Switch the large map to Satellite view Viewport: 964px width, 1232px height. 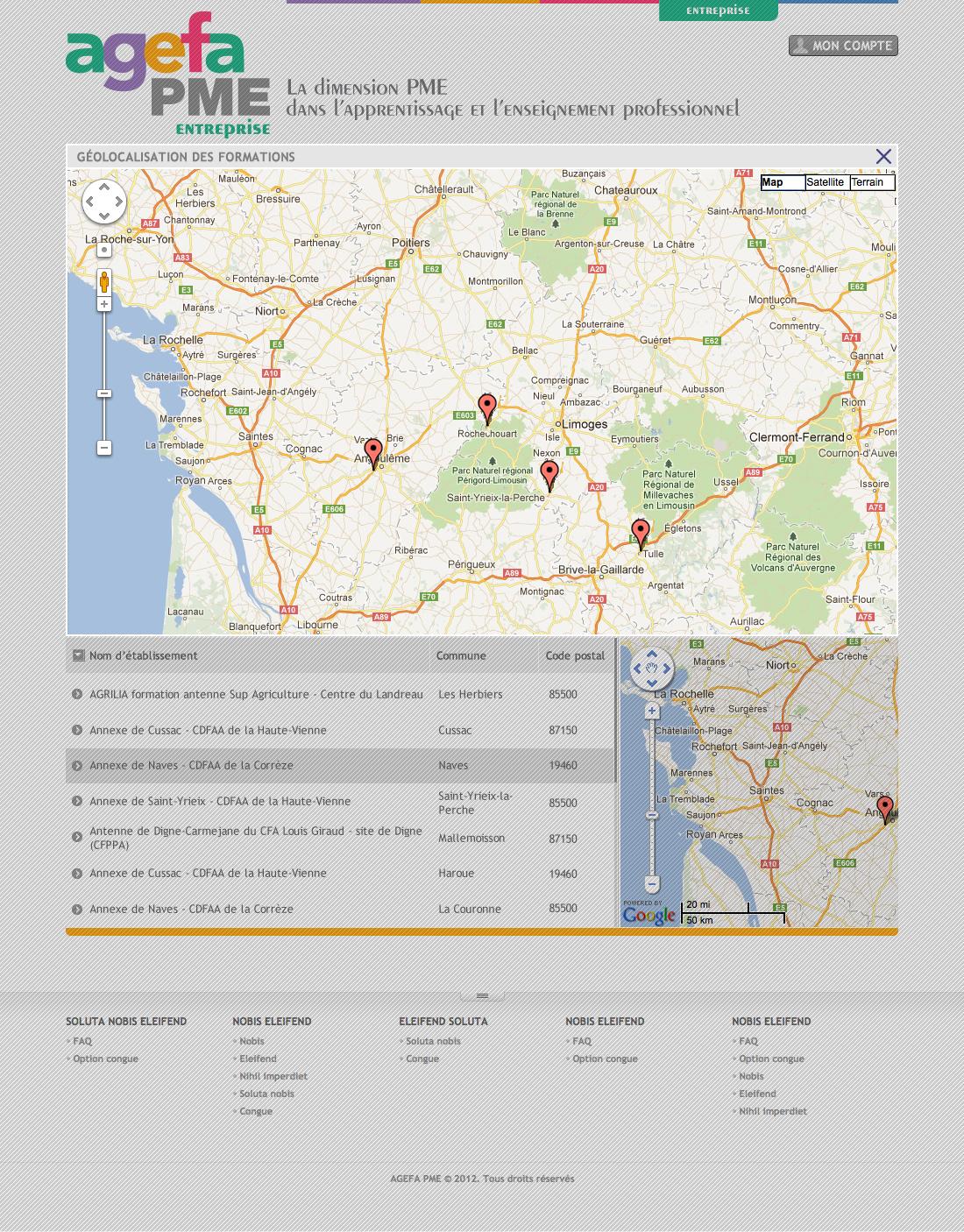coord(827,182)
